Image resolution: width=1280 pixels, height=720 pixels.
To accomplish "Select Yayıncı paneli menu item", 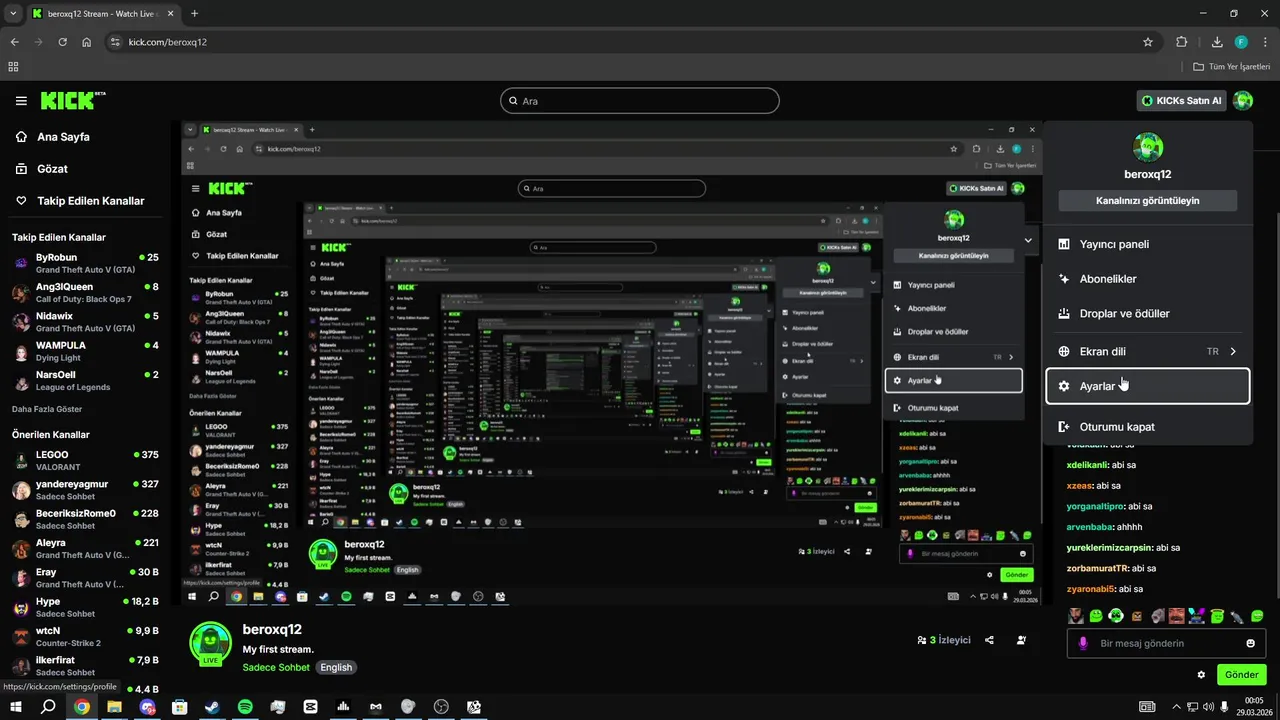I will (1148, 244).
